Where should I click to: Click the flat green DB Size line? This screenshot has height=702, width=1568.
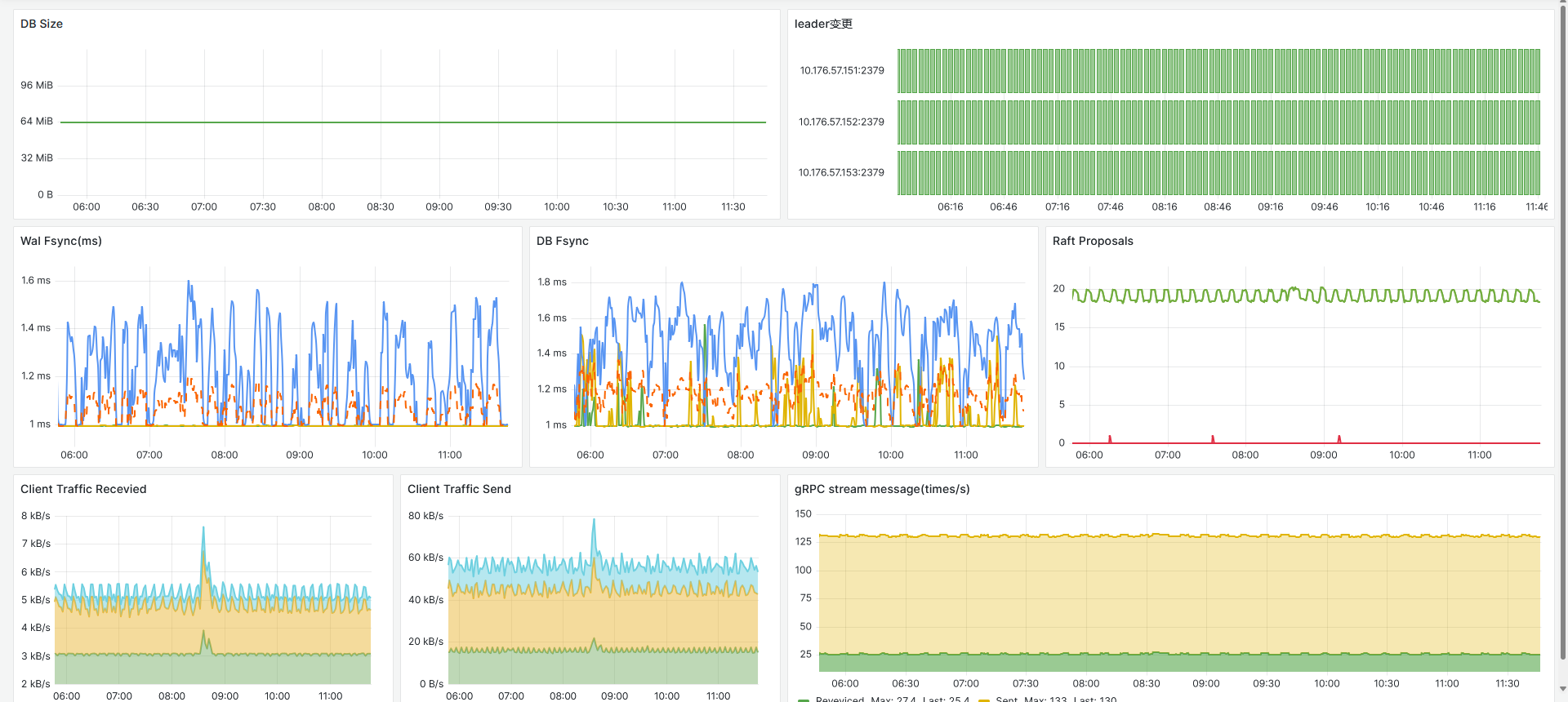tap(413, 122)
